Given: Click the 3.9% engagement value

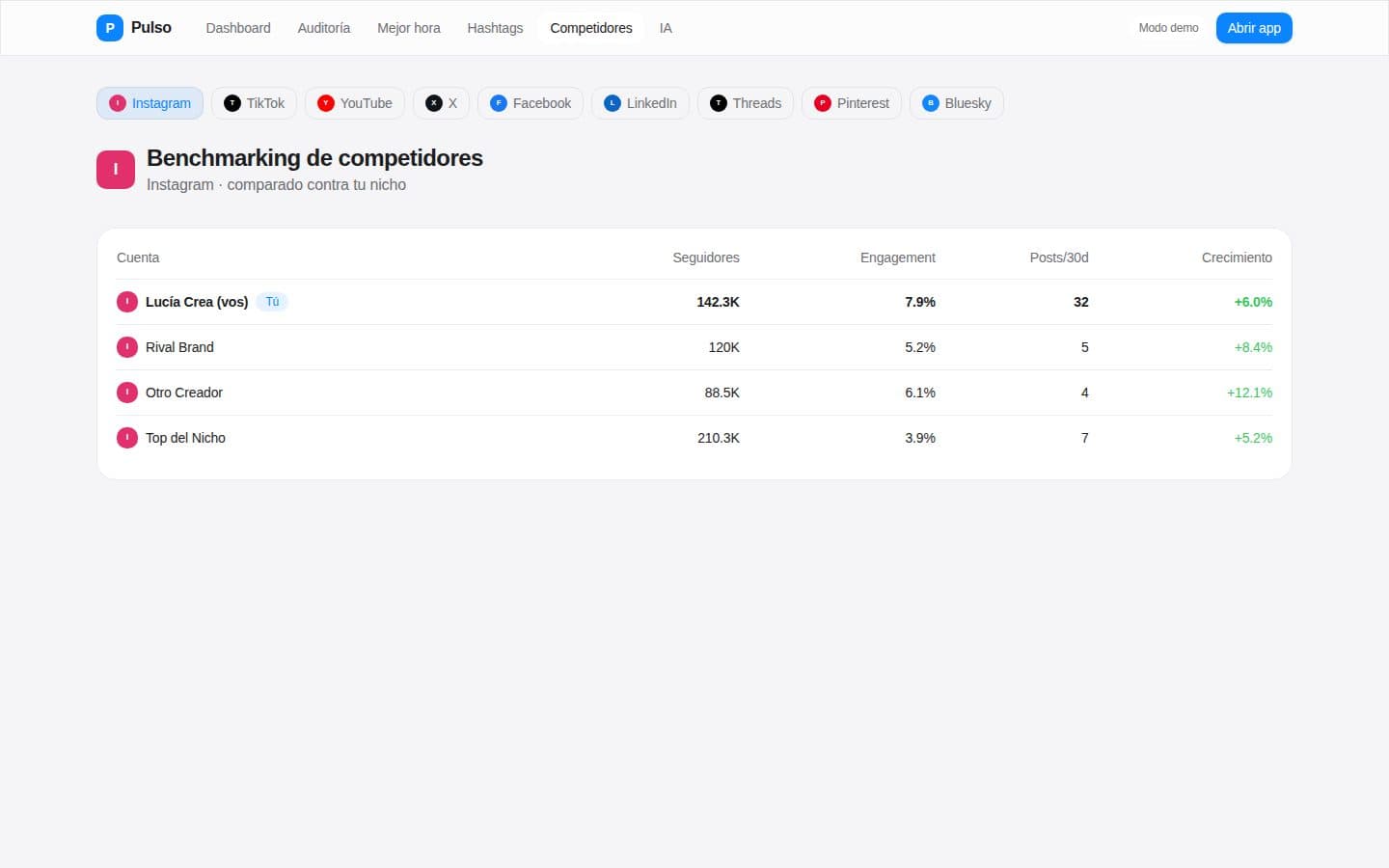Looking at the screenshot, I should (920, 438).
